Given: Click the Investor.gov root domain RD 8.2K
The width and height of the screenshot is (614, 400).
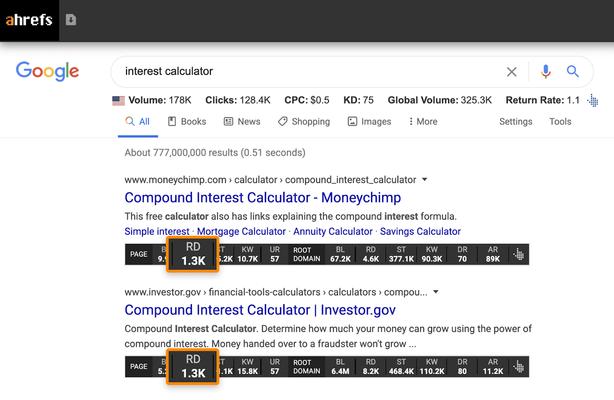Looking at the screenshot, I should 370,367.
